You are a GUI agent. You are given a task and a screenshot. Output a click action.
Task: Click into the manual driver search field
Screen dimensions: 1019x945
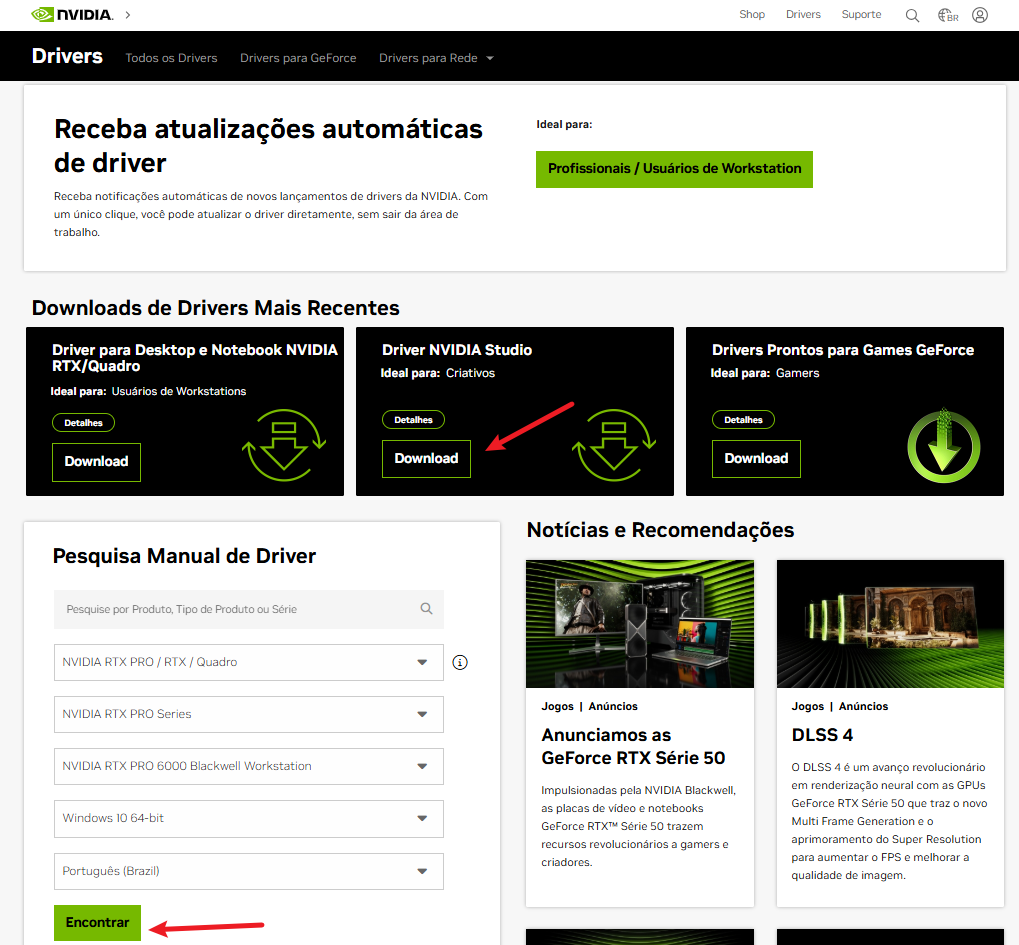(x=240, y=609)
